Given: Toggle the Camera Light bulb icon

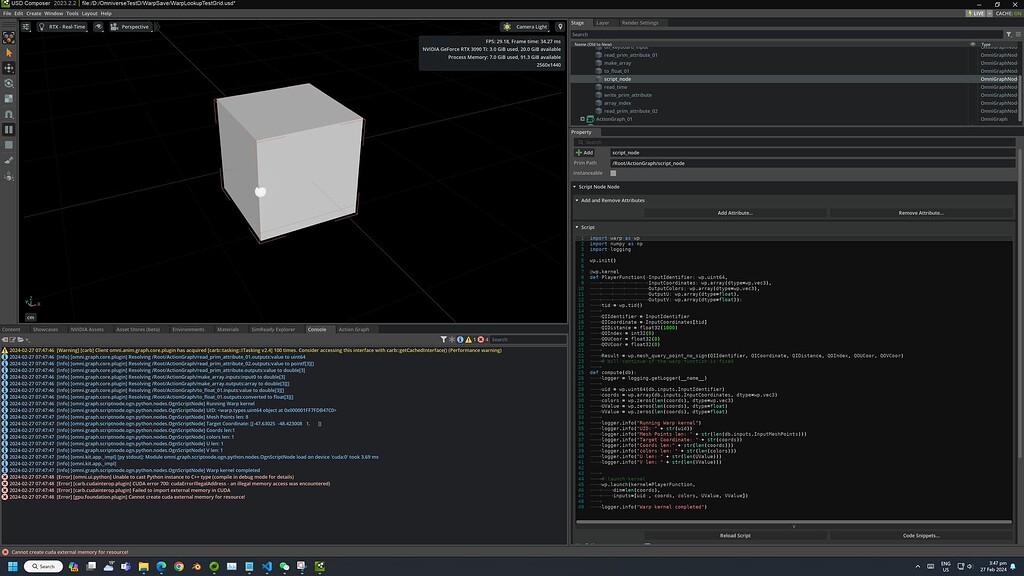Looking at the screenshot, I should click(508, 27).
